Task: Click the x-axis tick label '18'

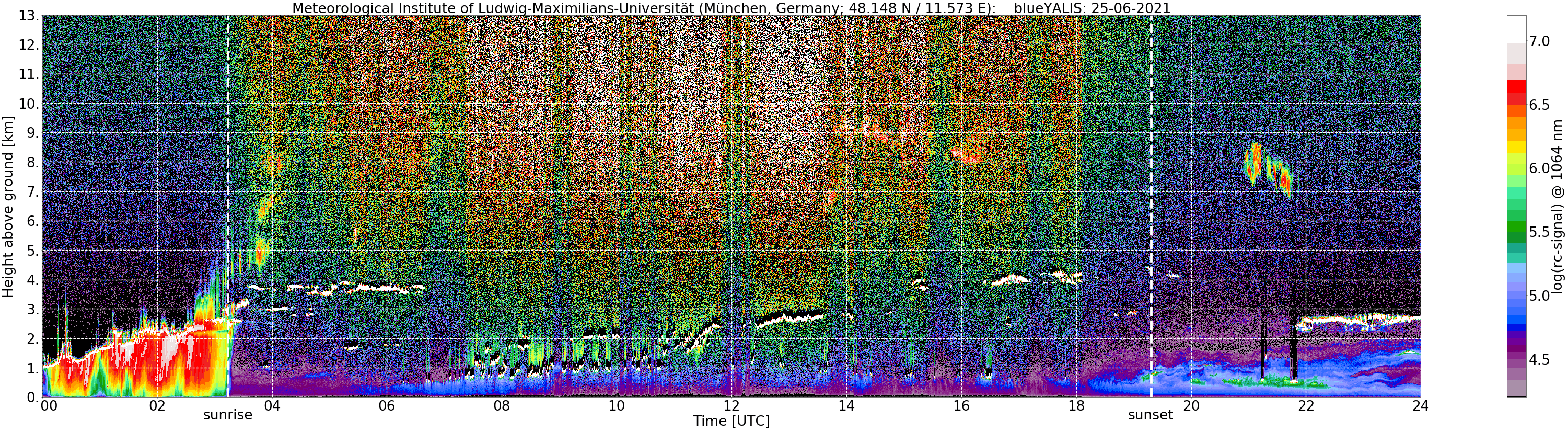Action: click(1076, 405)
